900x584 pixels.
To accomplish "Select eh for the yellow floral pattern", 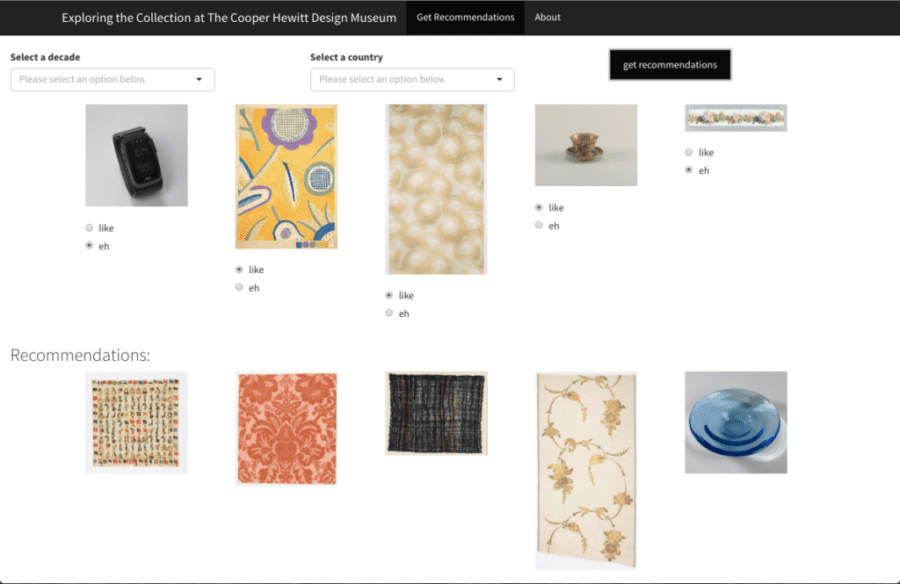I will 239,287.
